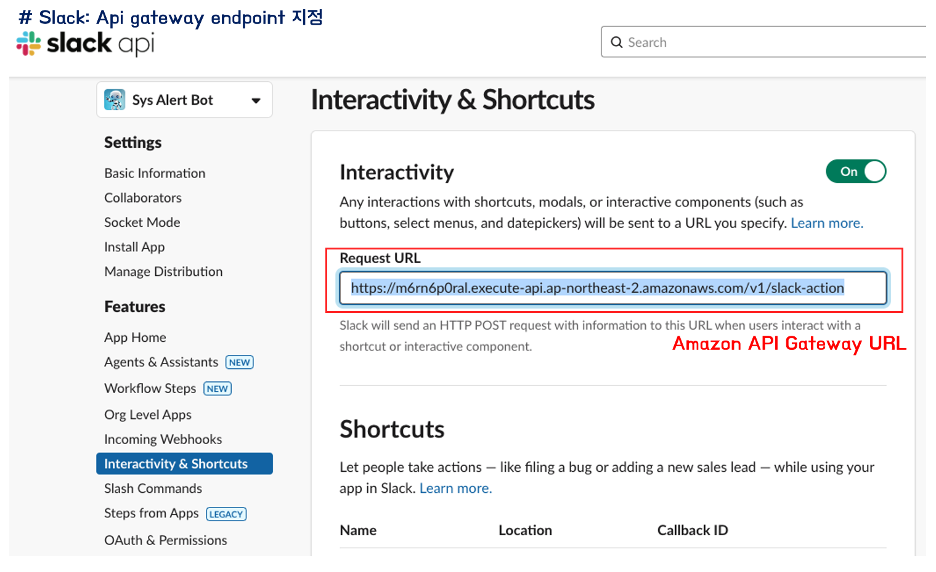Click the Request URL input field
The width and height of the screenshot is (936, 572).
tap(613, 288)
